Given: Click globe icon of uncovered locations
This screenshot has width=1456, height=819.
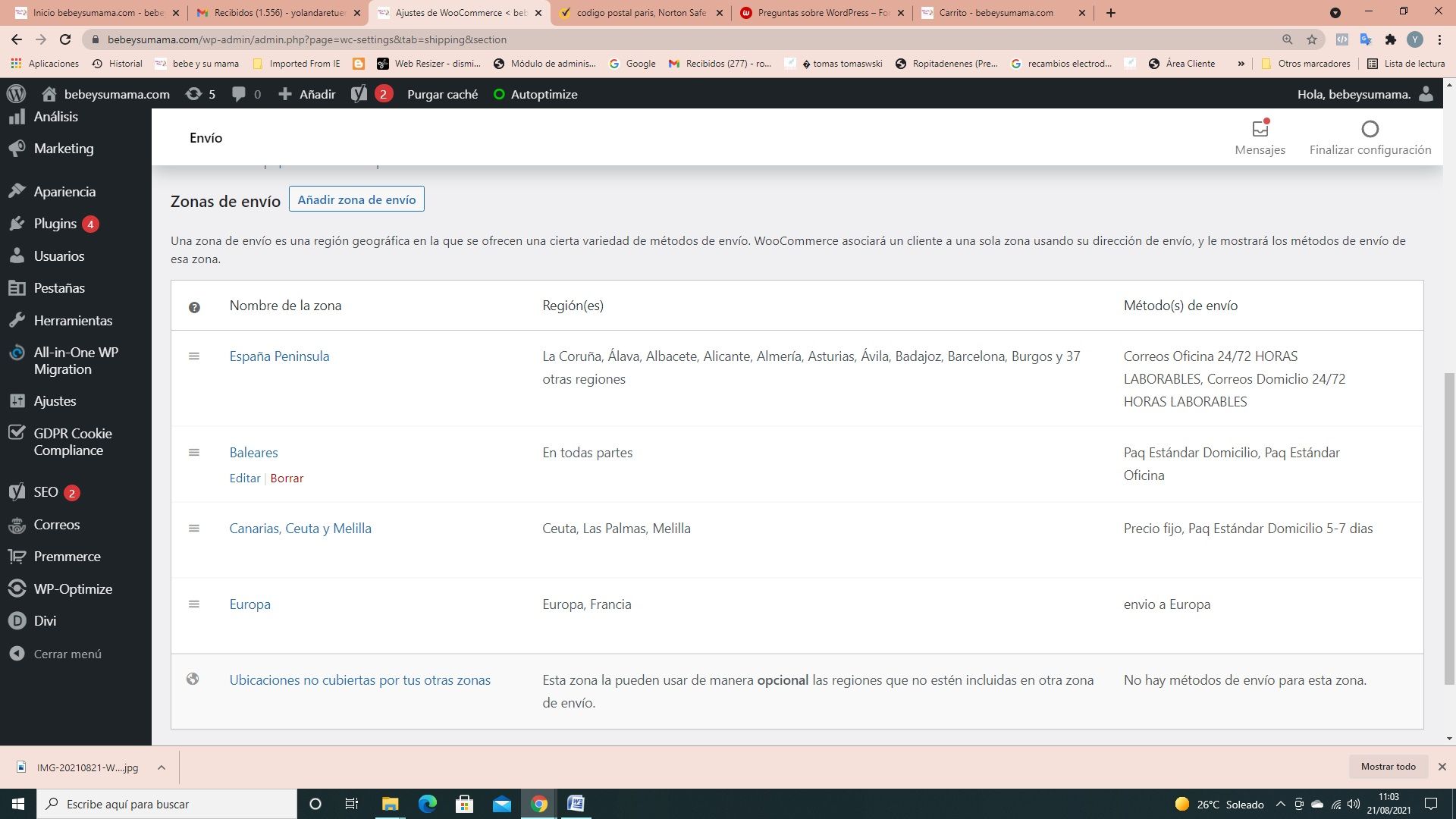Looking at the screenshot, I should [193, 679].
